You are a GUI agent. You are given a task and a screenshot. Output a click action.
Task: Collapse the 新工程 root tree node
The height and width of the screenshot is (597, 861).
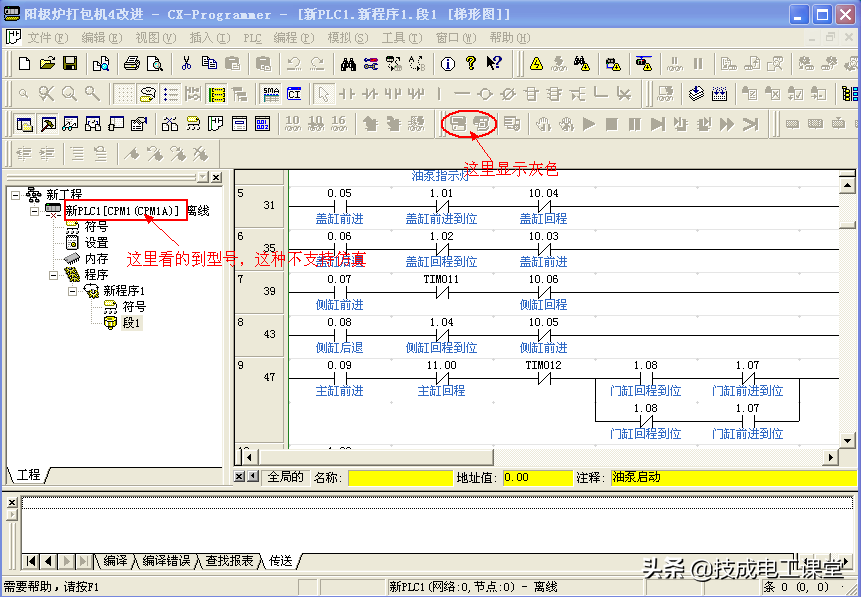tap(16, 195)
